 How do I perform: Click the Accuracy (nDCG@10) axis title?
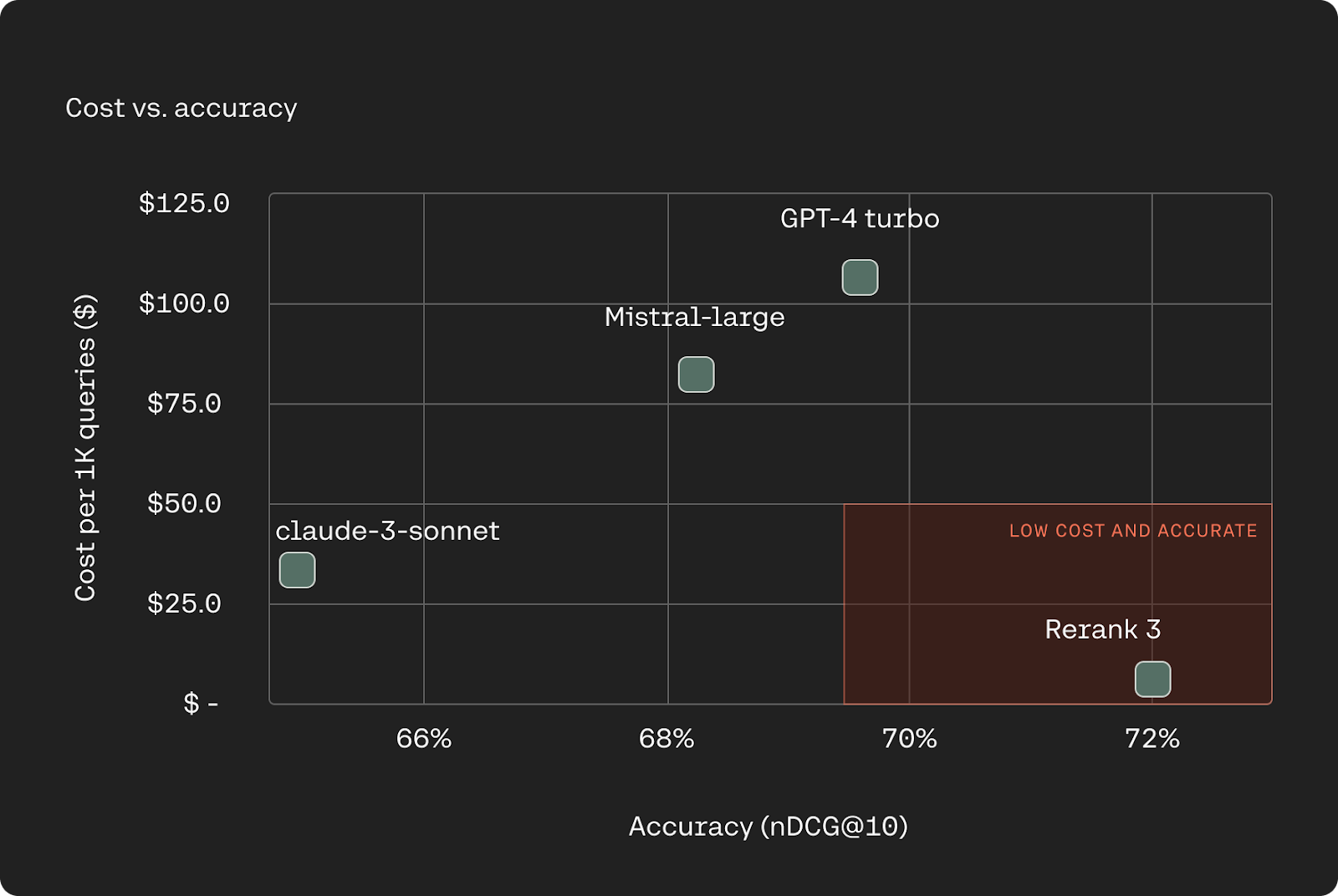pos(769,827)
